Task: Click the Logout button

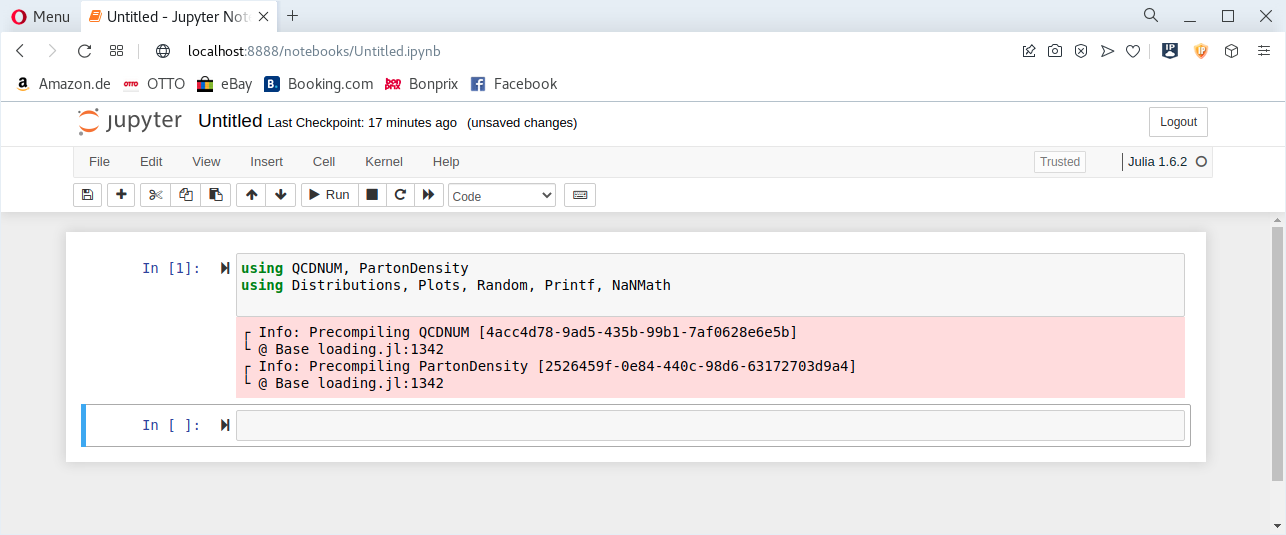Action: pyautogui.click(x=1178, y=122)
